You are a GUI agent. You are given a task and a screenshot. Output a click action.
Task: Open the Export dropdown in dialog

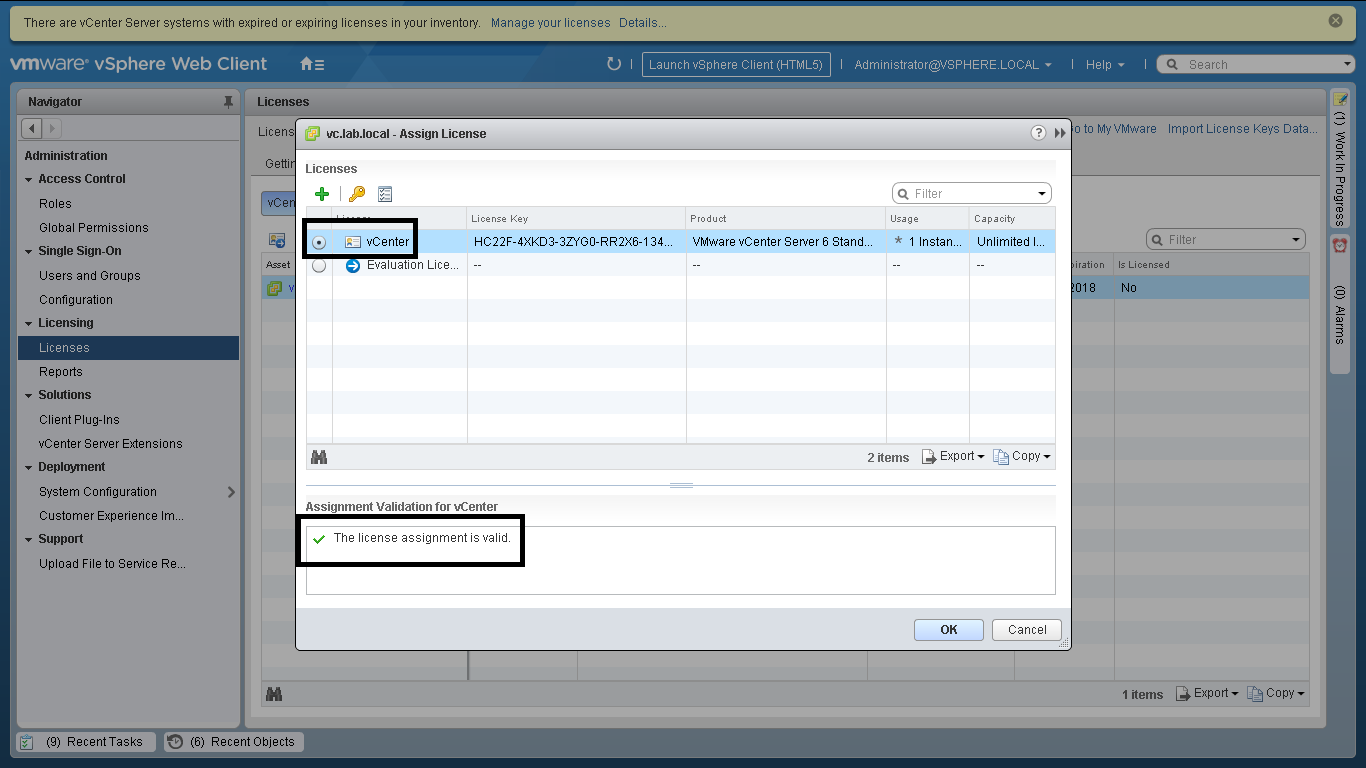tap(953, 456)
